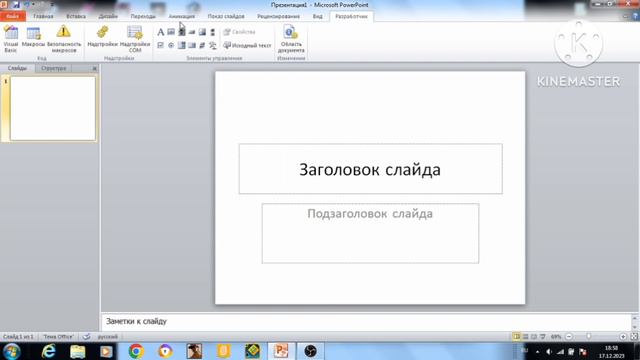Insert a Label ActiveX control
The height and width of the screenshot is (360, 640).
[160, 32]
